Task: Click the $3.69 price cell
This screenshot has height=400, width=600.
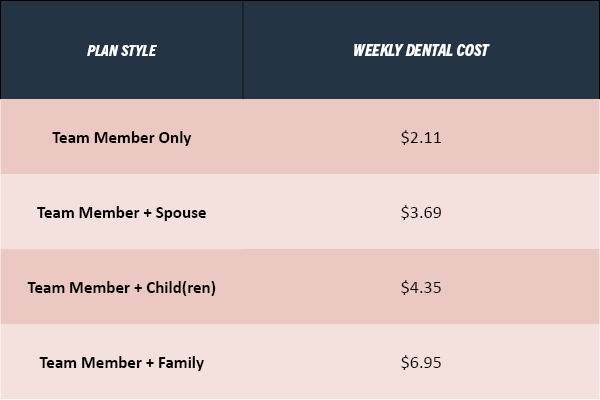Action: (421, 212)
